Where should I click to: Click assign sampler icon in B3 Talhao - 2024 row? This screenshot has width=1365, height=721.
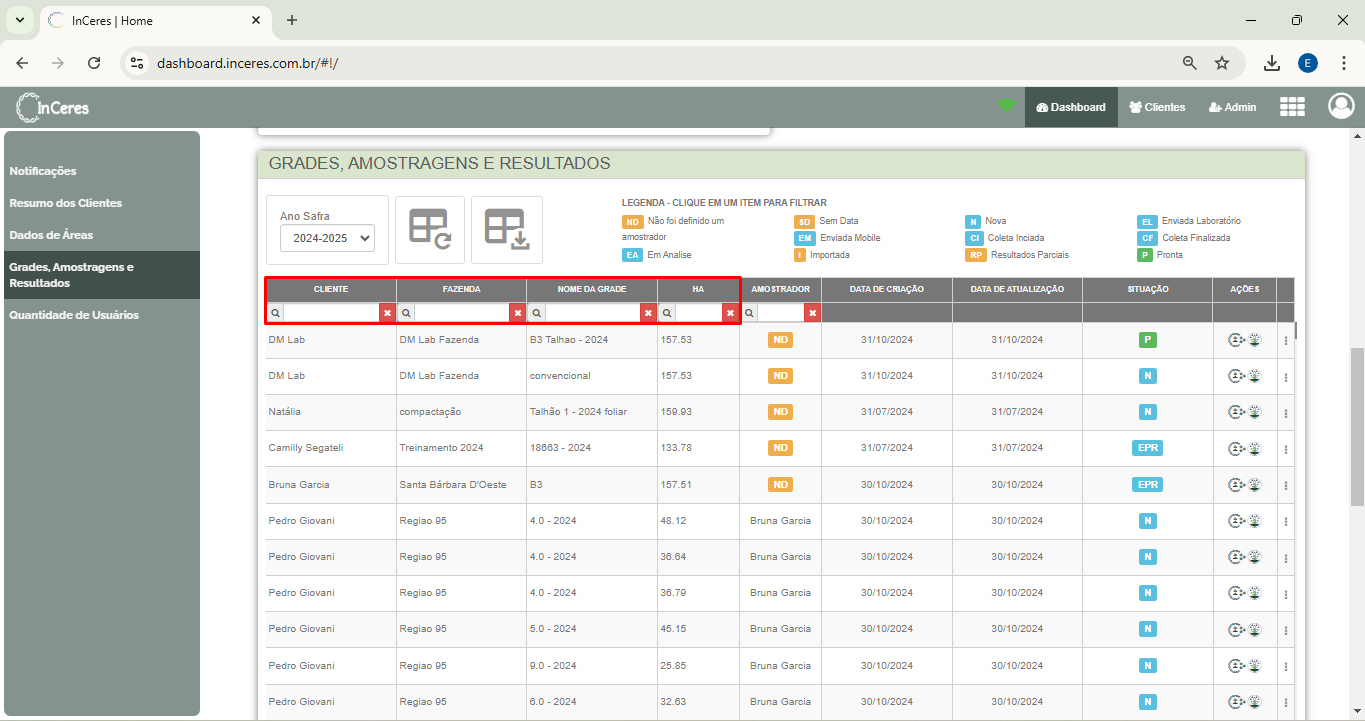1236,340
